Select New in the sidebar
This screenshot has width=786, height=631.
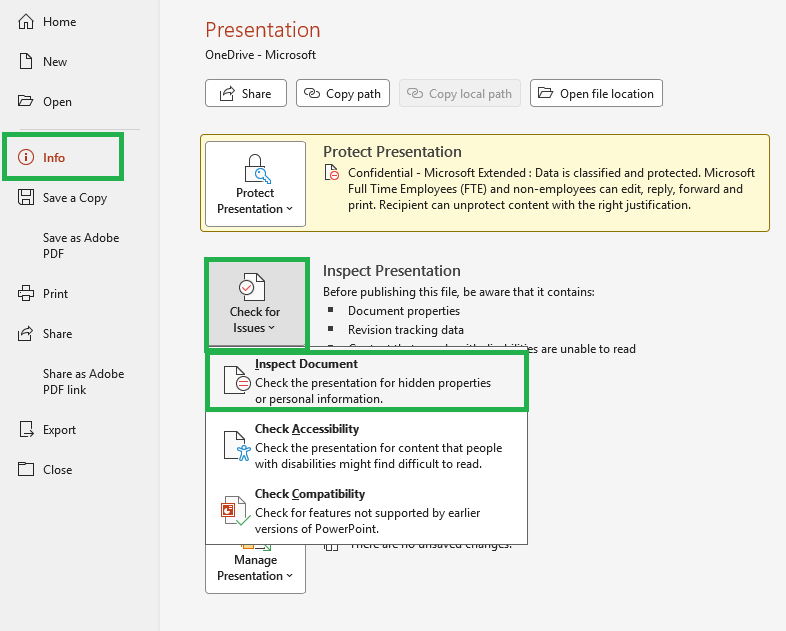tap(55, 62)
